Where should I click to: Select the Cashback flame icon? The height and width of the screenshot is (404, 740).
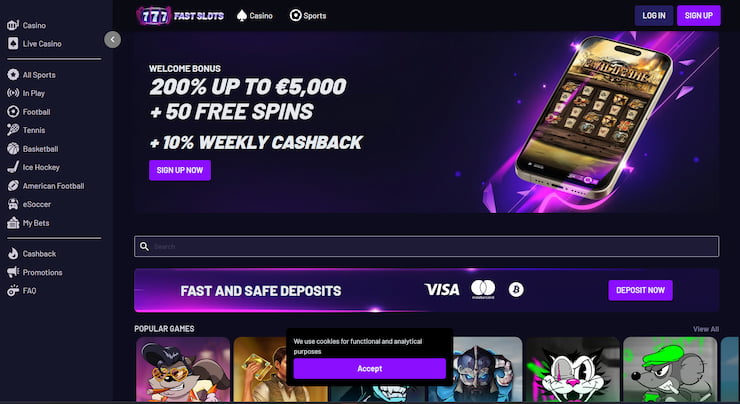click(13, 253)
